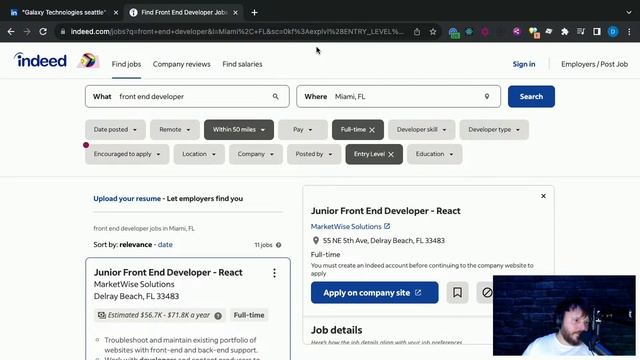This screenshot has width=640, height=360.
Task: Open the Remote filter dropdown
Action: pyautogui.click(x=175, y=130)
